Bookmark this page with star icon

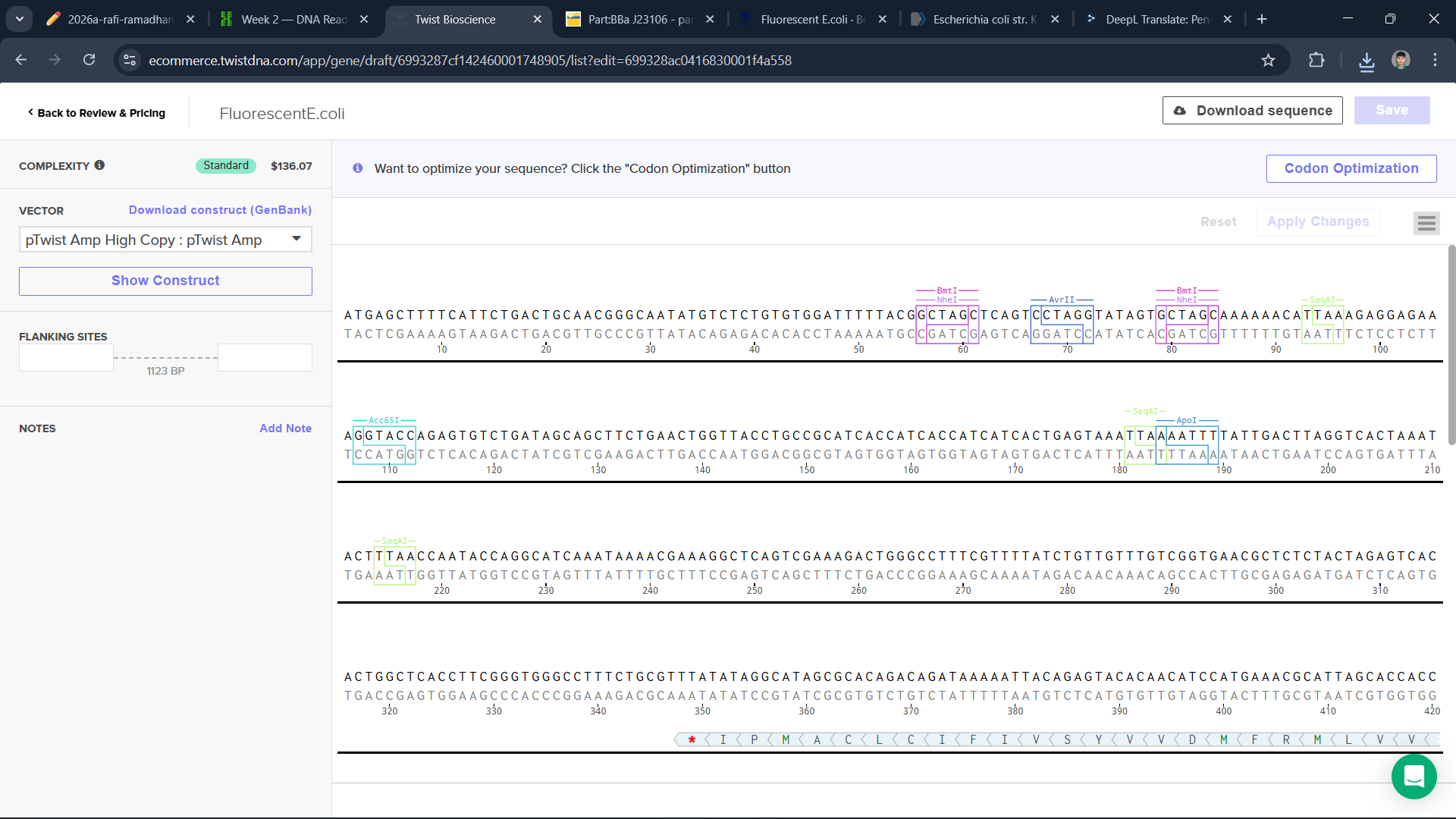(x=1268, y=61)
